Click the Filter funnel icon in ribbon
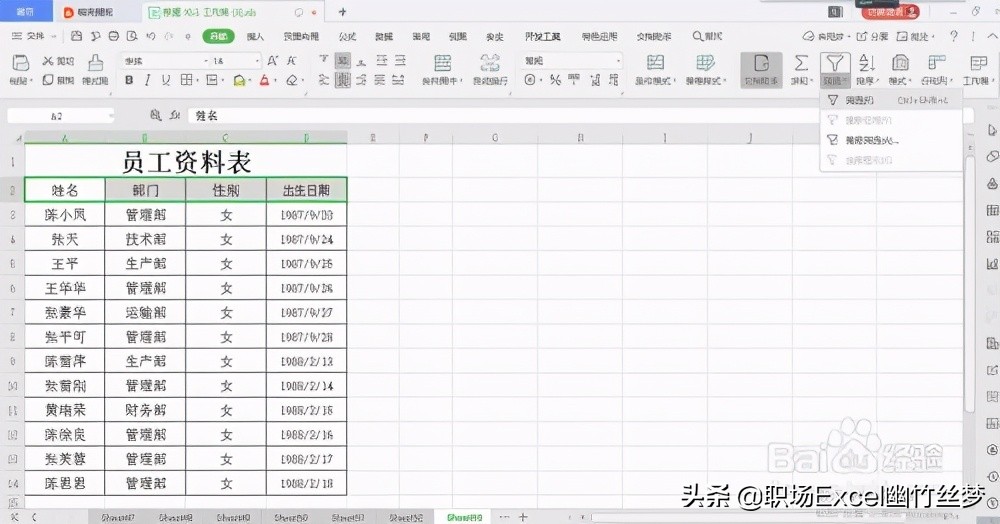 [x=835, y=62]
